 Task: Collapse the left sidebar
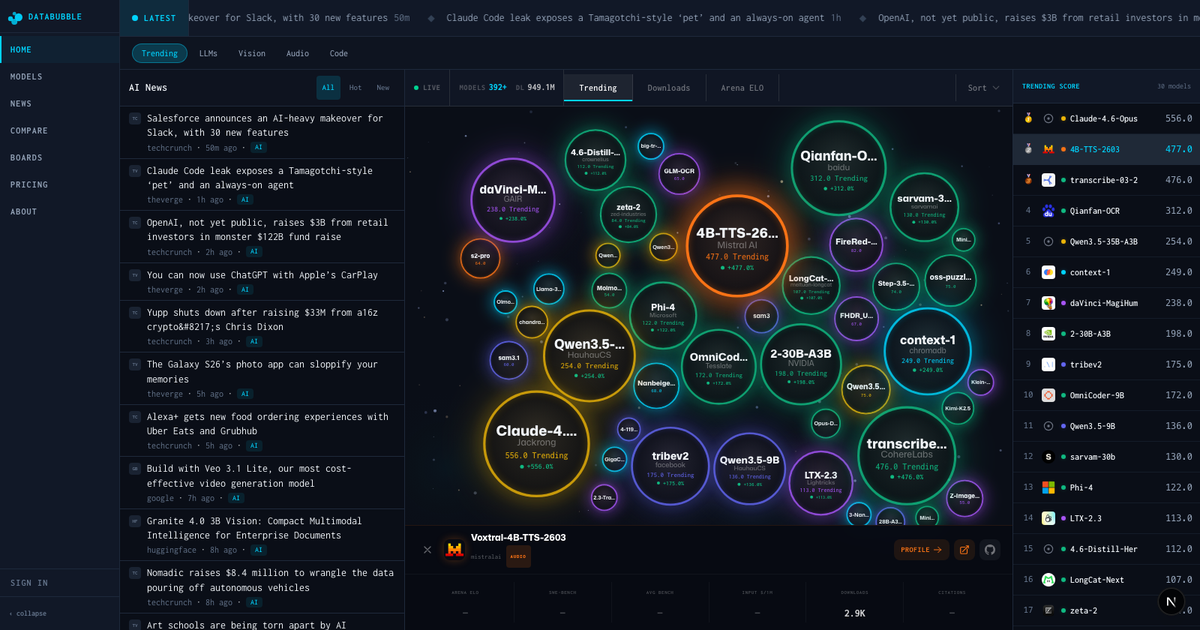click(x=30, y=613)
